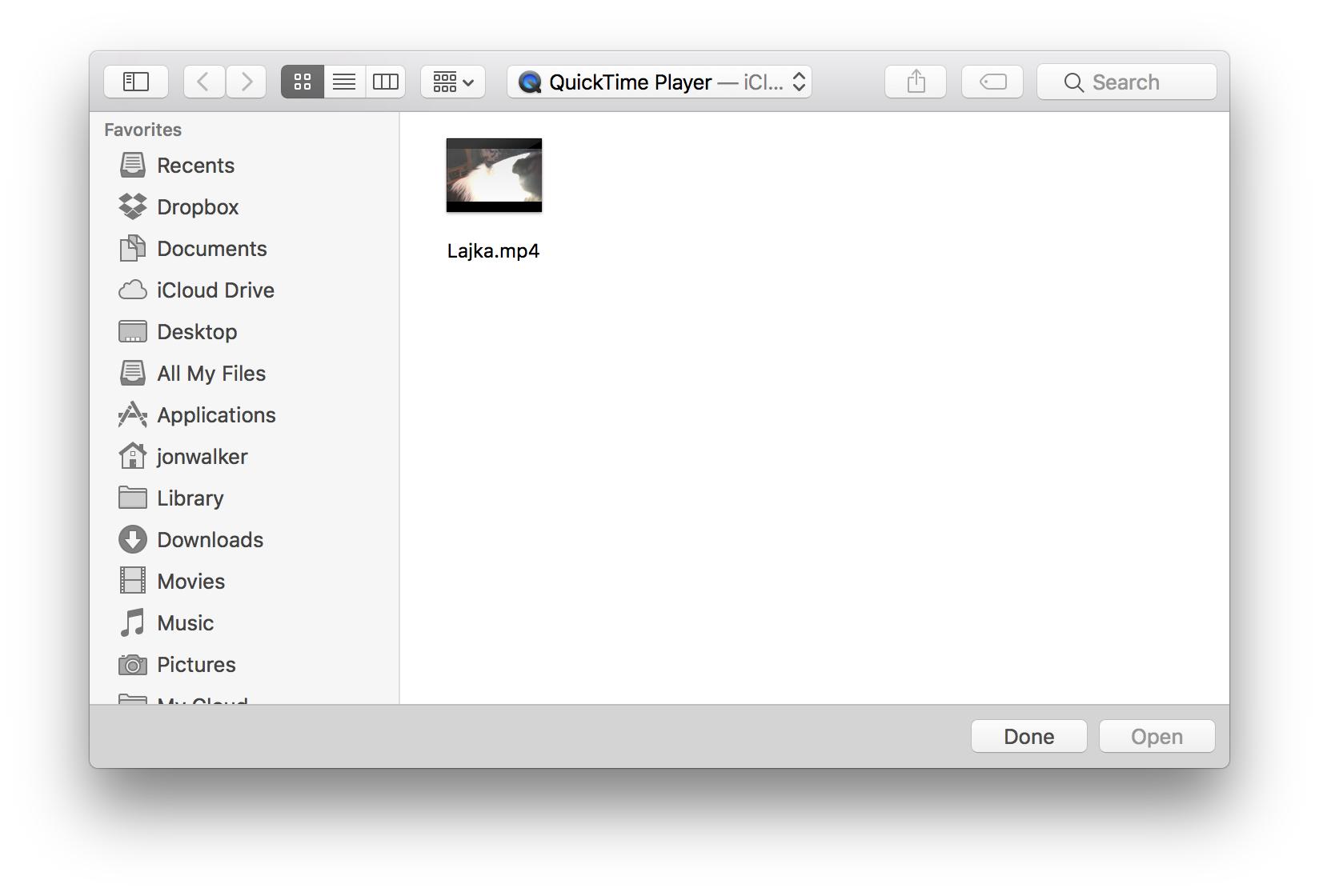1319x896 pixels.
Task: Open Applications in the sidebar
Action: (x=244, y=415)
